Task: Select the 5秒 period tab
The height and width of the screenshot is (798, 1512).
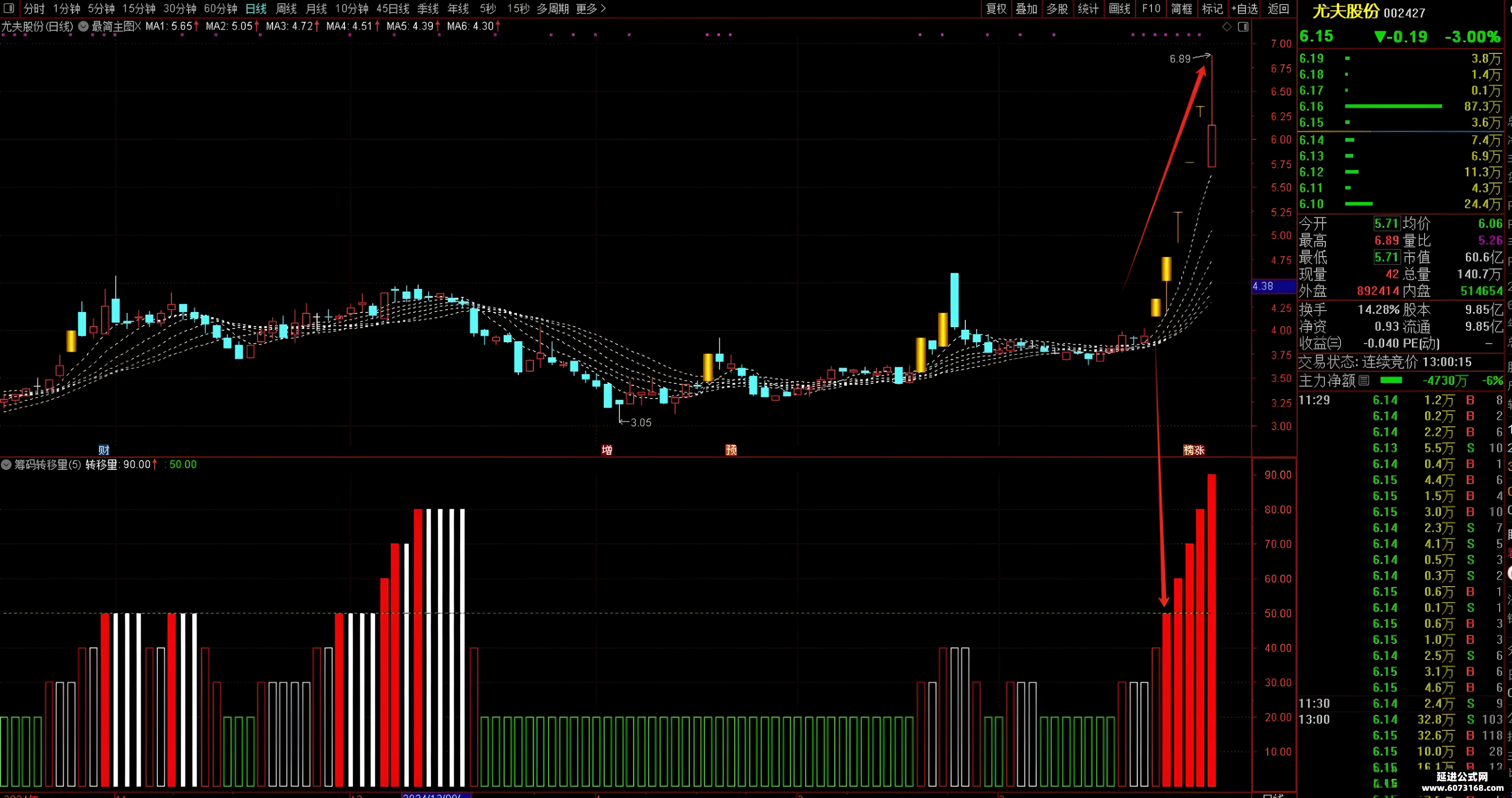Action: (x=488, y=9)
